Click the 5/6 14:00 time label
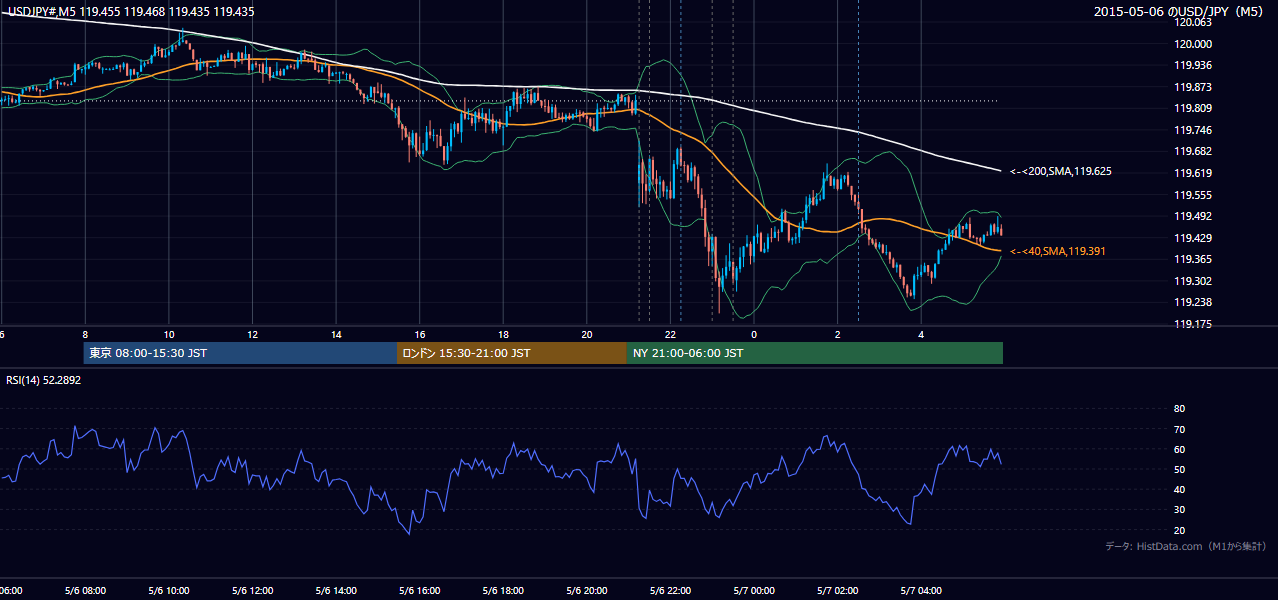Screen dimensions: 1278x600 tap(336, 590)
